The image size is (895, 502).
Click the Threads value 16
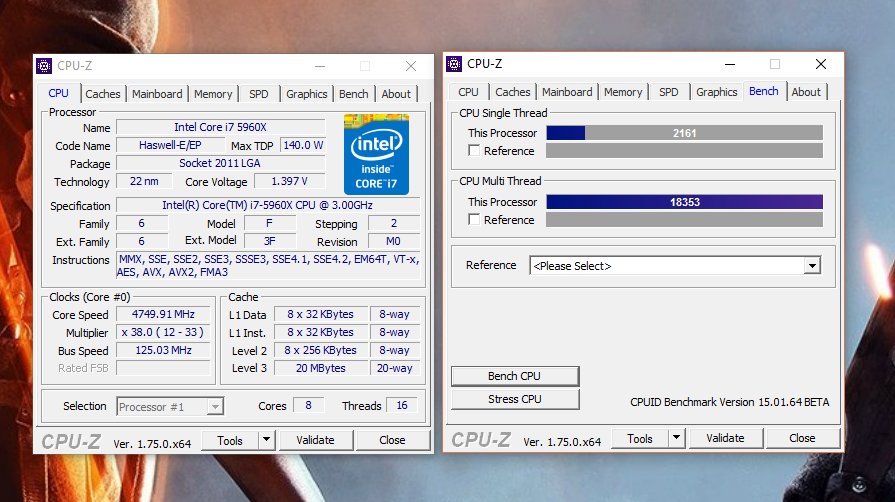click(402, 405)
